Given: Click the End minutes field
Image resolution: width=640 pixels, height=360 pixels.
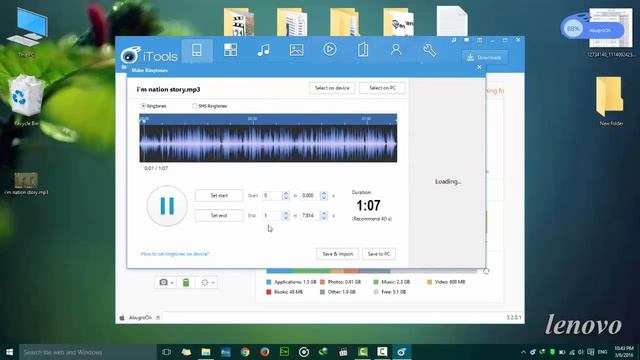Looking at the screenshot, I should pos(272,216).
